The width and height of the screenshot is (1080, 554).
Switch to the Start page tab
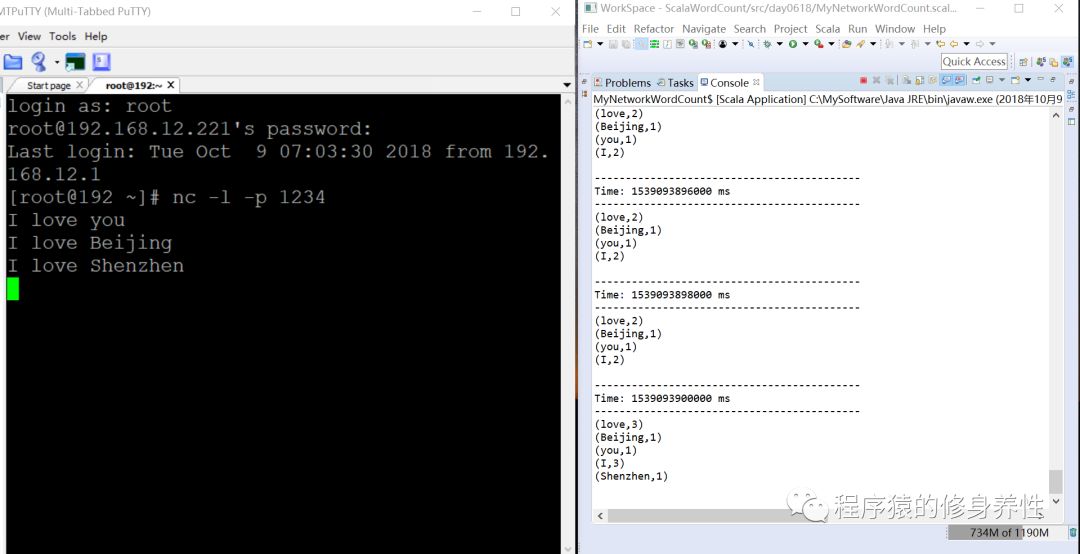(48, 85)
